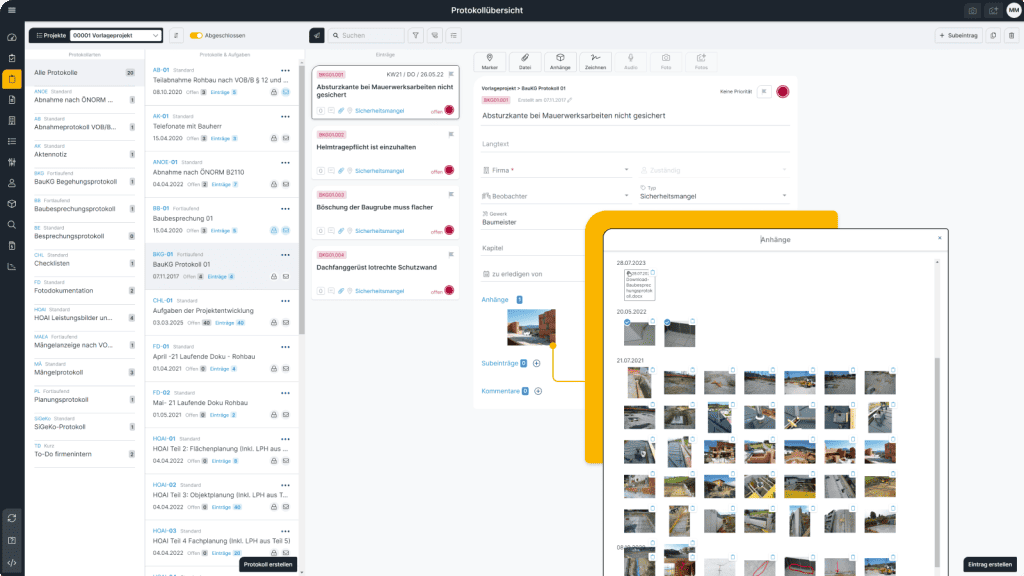This screenshot has width=1024, height=576.
Task: Click the Subeintrag button
Action: [x=959, y=36]
